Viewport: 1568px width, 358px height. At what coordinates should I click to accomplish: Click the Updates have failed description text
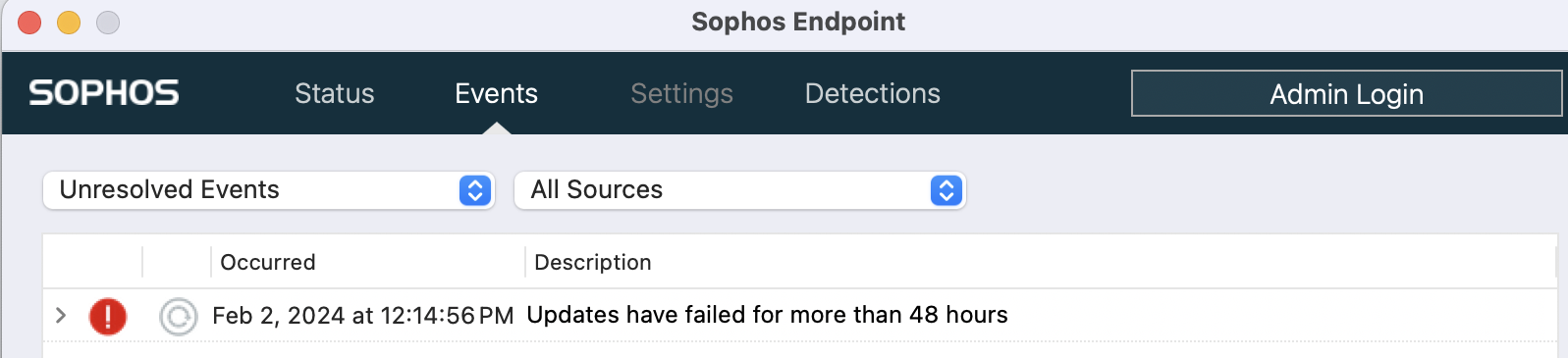point(768,315)
